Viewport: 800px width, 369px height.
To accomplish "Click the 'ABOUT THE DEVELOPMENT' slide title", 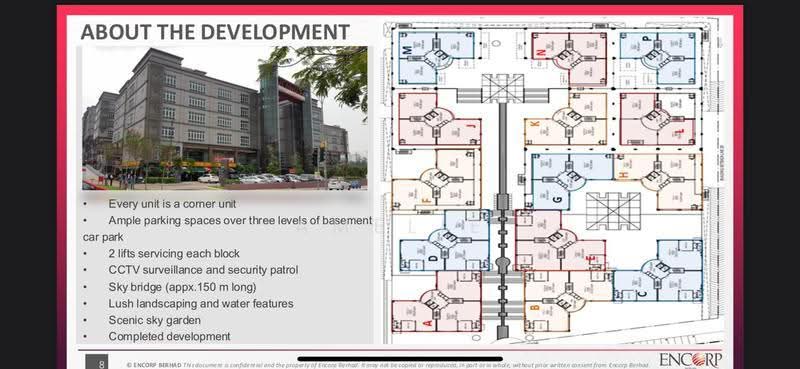I will point(215,32).
